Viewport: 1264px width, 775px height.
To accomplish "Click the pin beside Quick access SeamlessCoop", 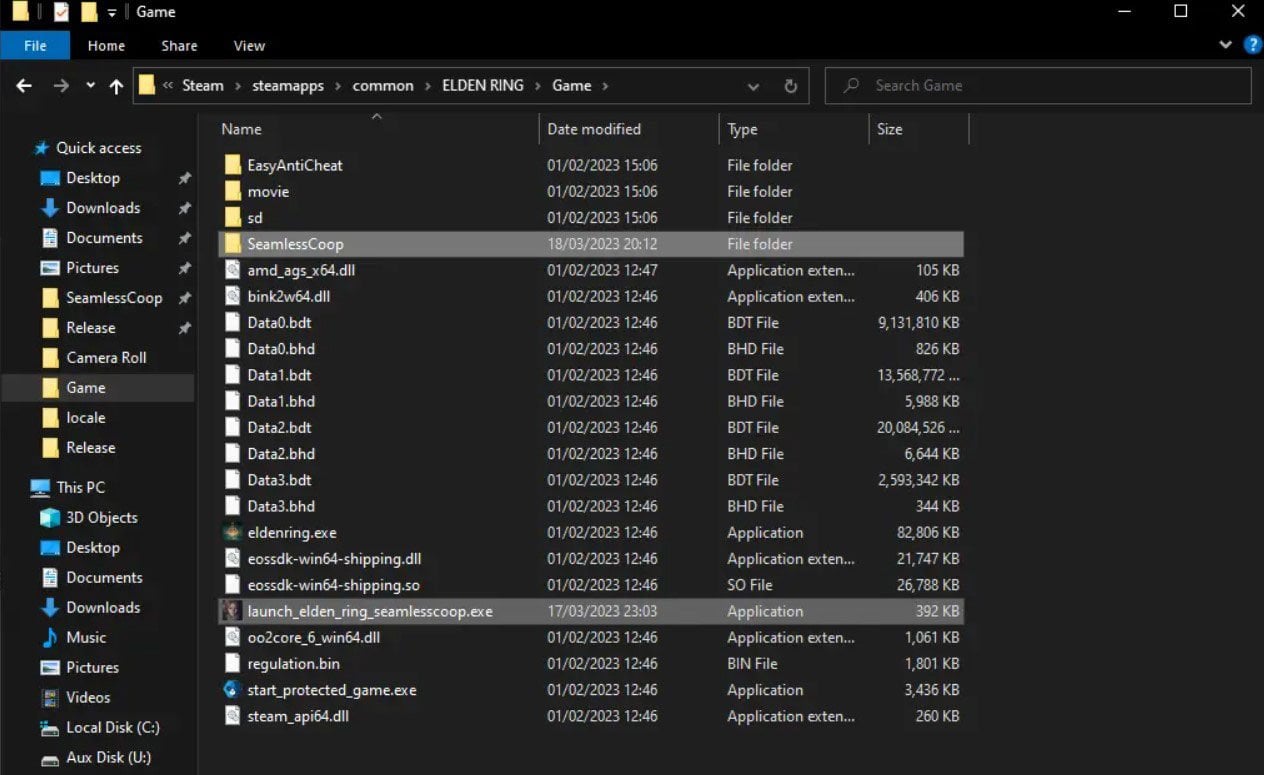I will tap(184, 298).
